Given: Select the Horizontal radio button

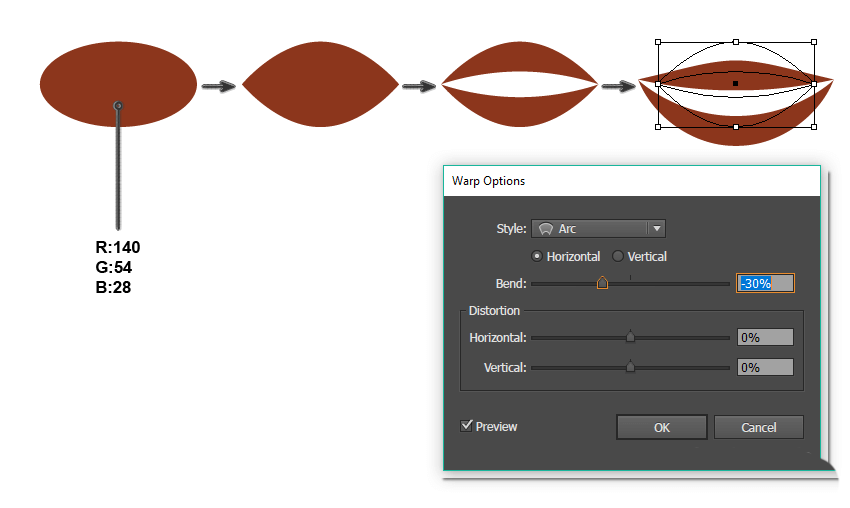Looking at the screenshot, I should 538,257.
